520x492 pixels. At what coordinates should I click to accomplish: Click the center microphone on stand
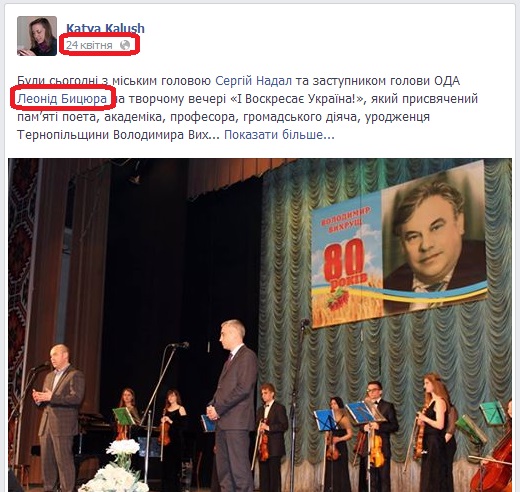180,345
